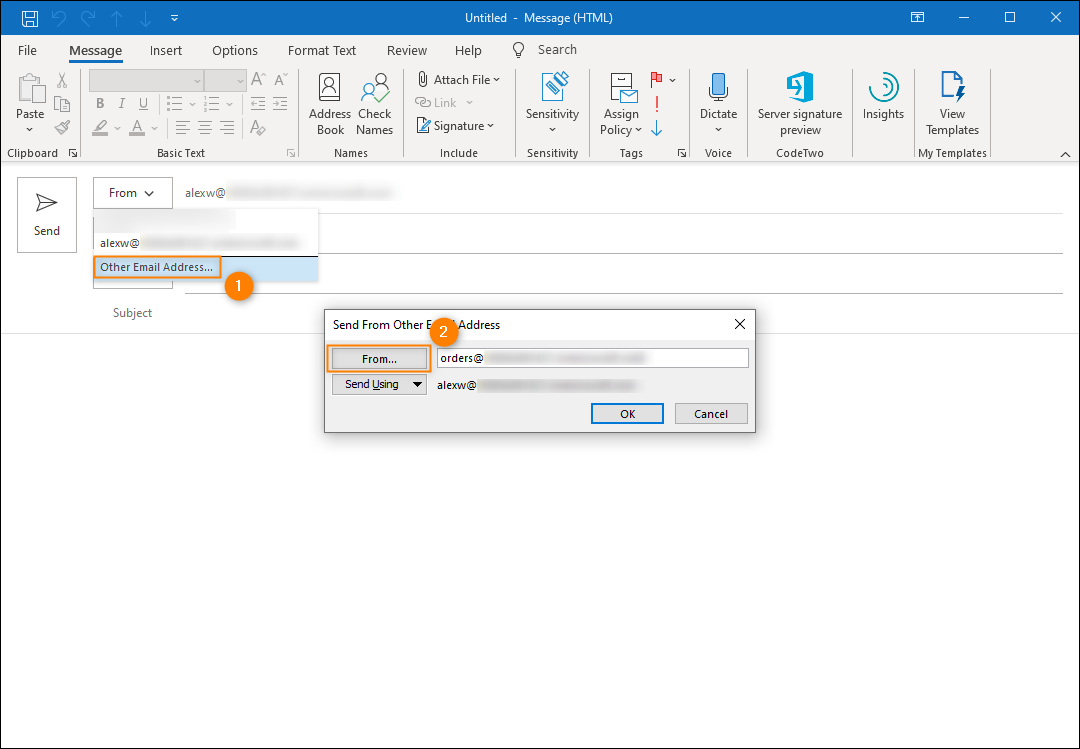Align text right
1080x749 pixels.
tap(227, 127)
